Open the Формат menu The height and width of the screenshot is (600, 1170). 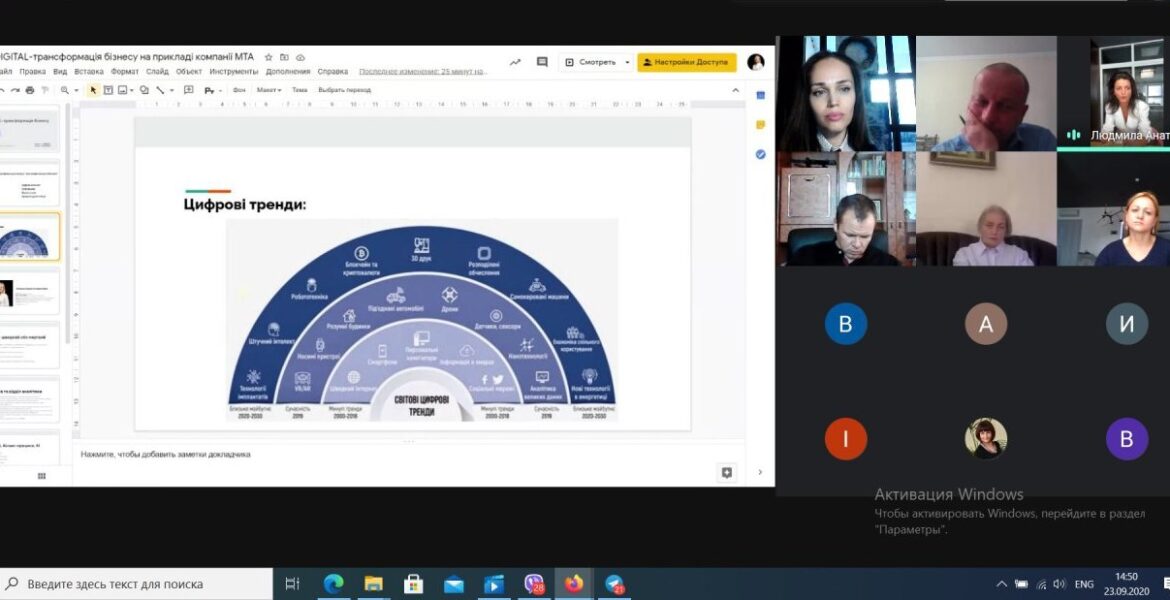click(x=125, y=72)
